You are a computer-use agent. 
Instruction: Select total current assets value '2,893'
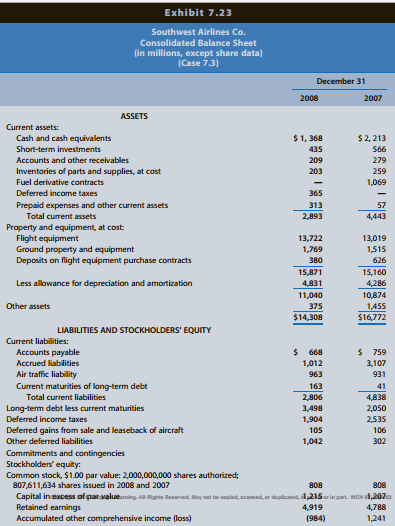click(x=312, y=216)
